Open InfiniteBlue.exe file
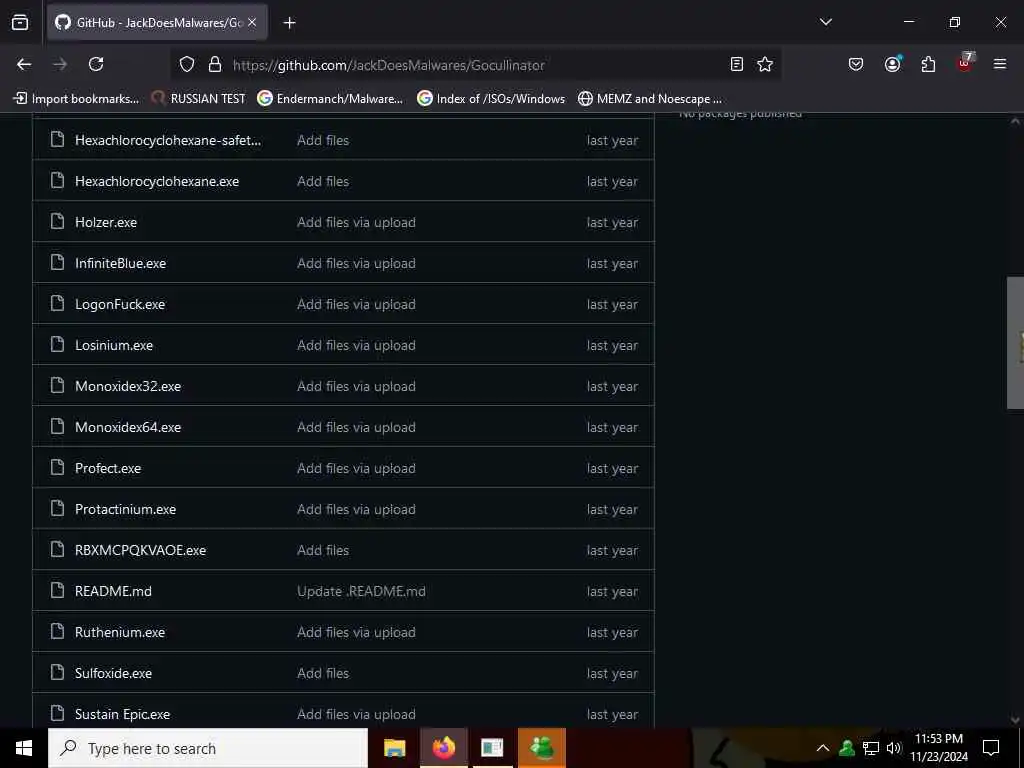The width and height of the screenshot is (1024, 768). tap(120, 264)
